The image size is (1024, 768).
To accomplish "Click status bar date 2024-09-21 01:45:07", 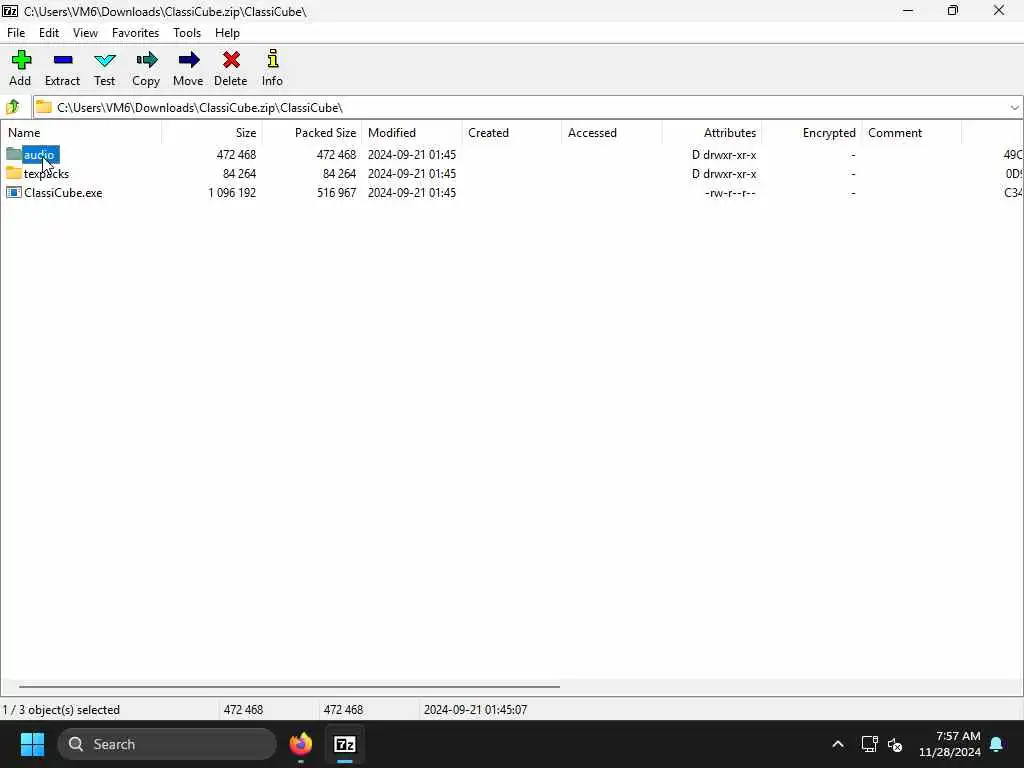I will coord(475,709).
